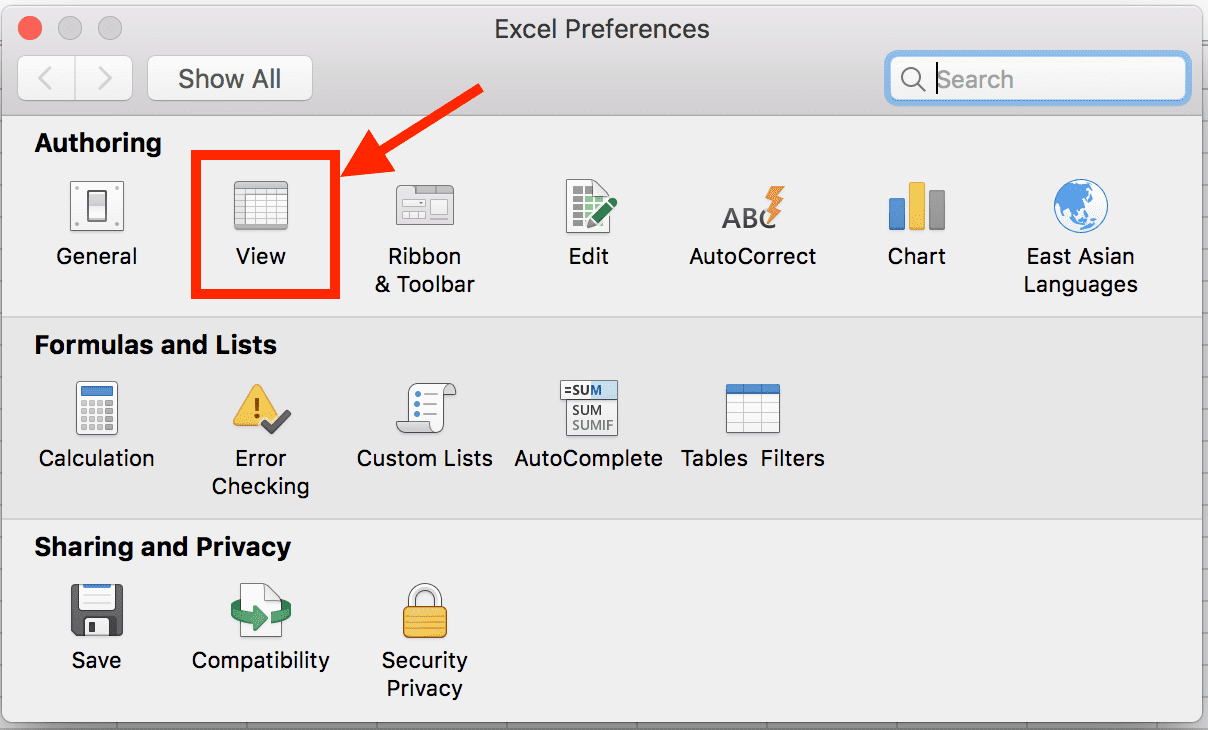Viewport: 1208px width, 730px height.
Task: Open AutoComplete preferences
Action: pos(589,409)
